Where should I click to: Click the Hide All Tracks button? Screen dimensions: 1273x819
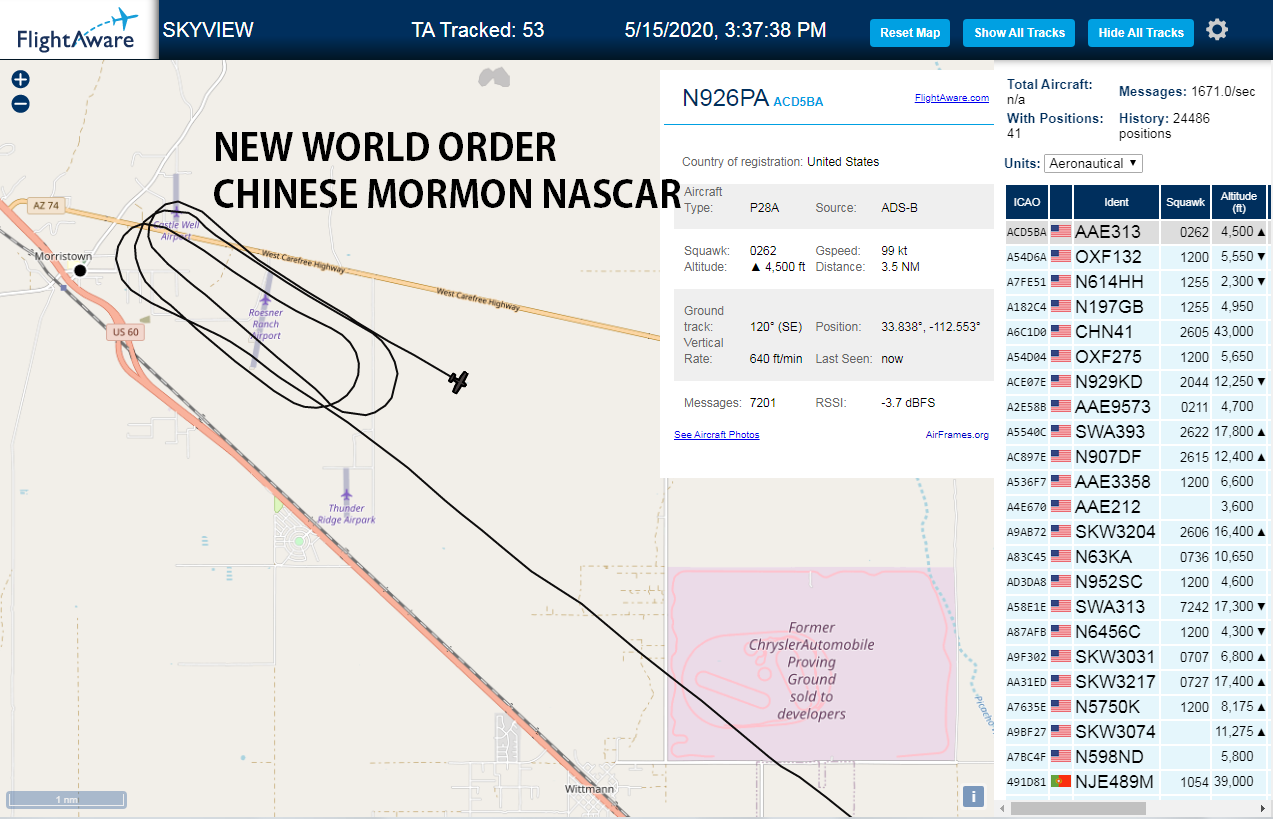click(x=1141, y=33)
